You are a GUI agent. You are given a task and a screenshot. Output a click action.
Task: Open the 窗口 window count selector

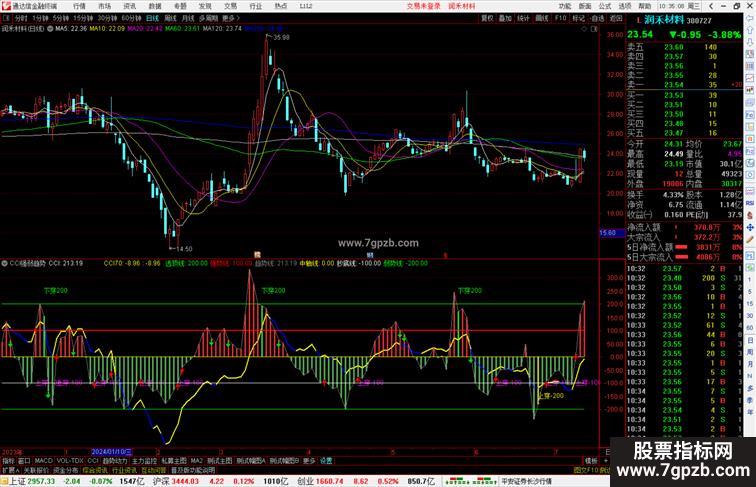(x=24, y=461)
